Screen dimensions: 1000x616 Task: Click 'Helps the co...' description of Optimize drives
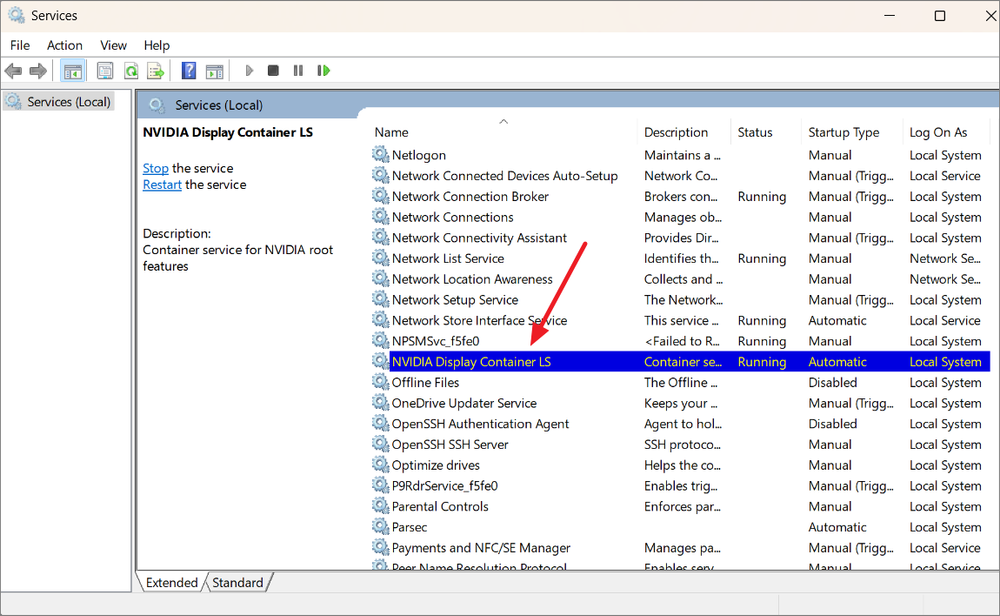pos(682,465)
